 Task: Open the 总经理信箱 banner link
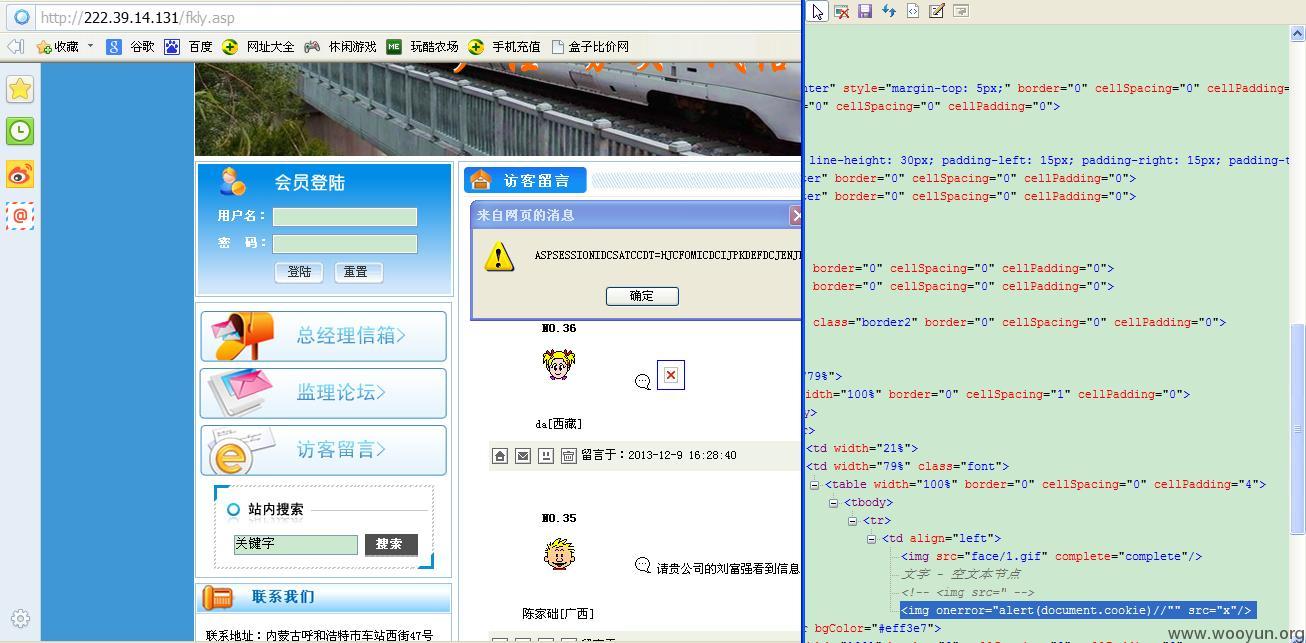point(324,336)
